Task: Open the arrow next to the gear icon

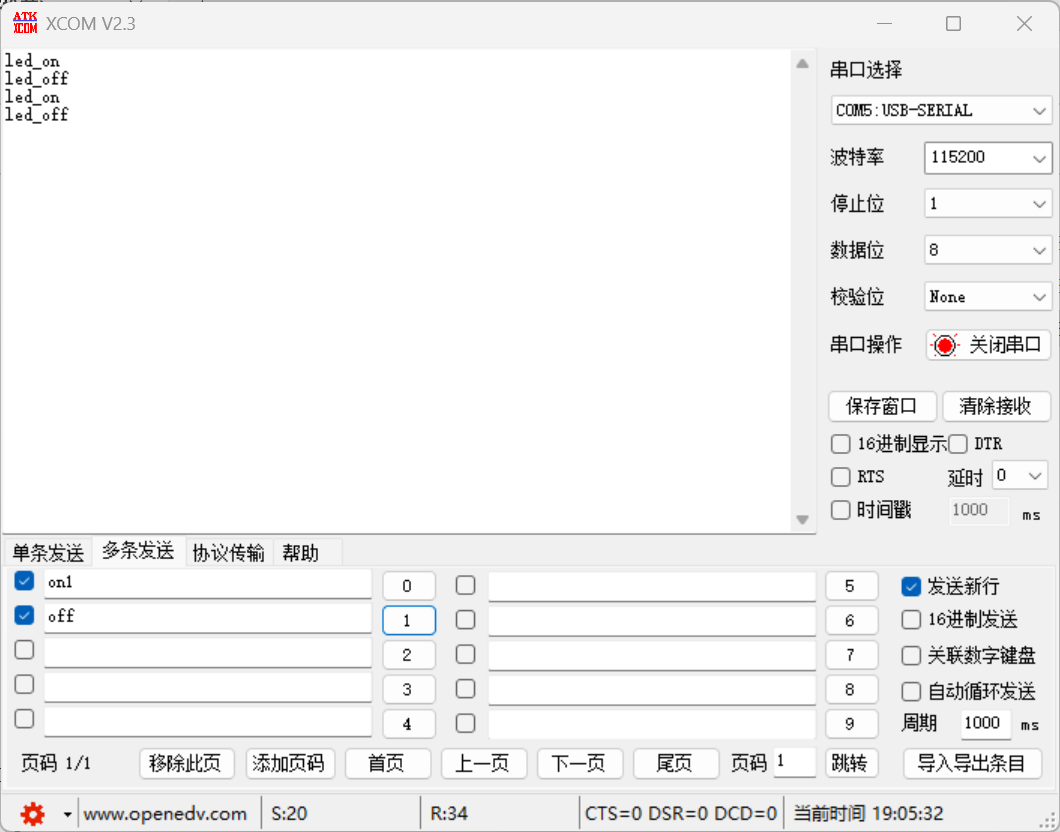Action: (x=67, y=815)
